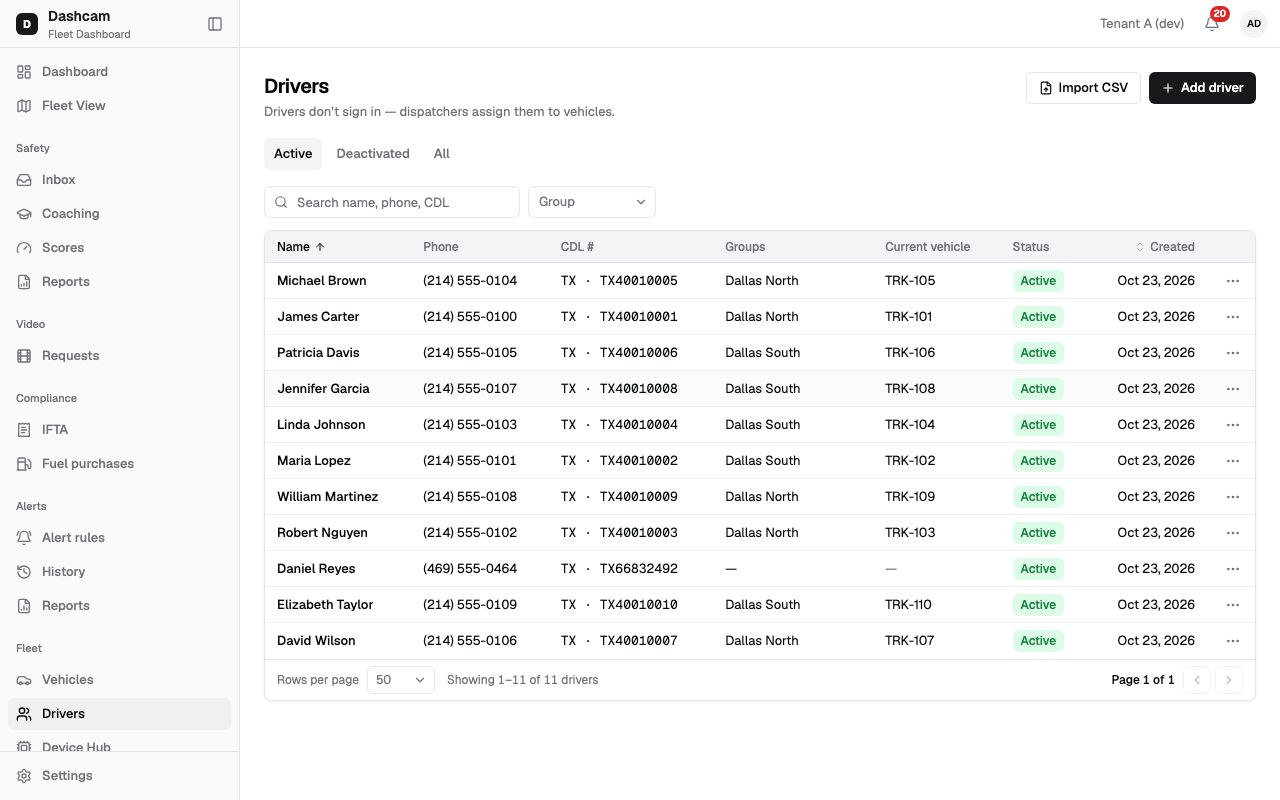Viewport: 1280px width, 800px height.
Task: Open Settings in the sidebar
Action: (119, 776)
